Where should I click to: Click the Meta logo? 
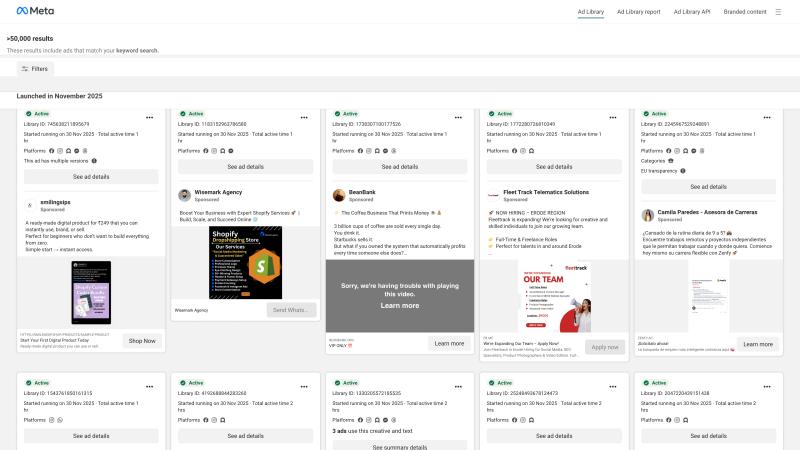pyautogui.click(x=35, y=11)
